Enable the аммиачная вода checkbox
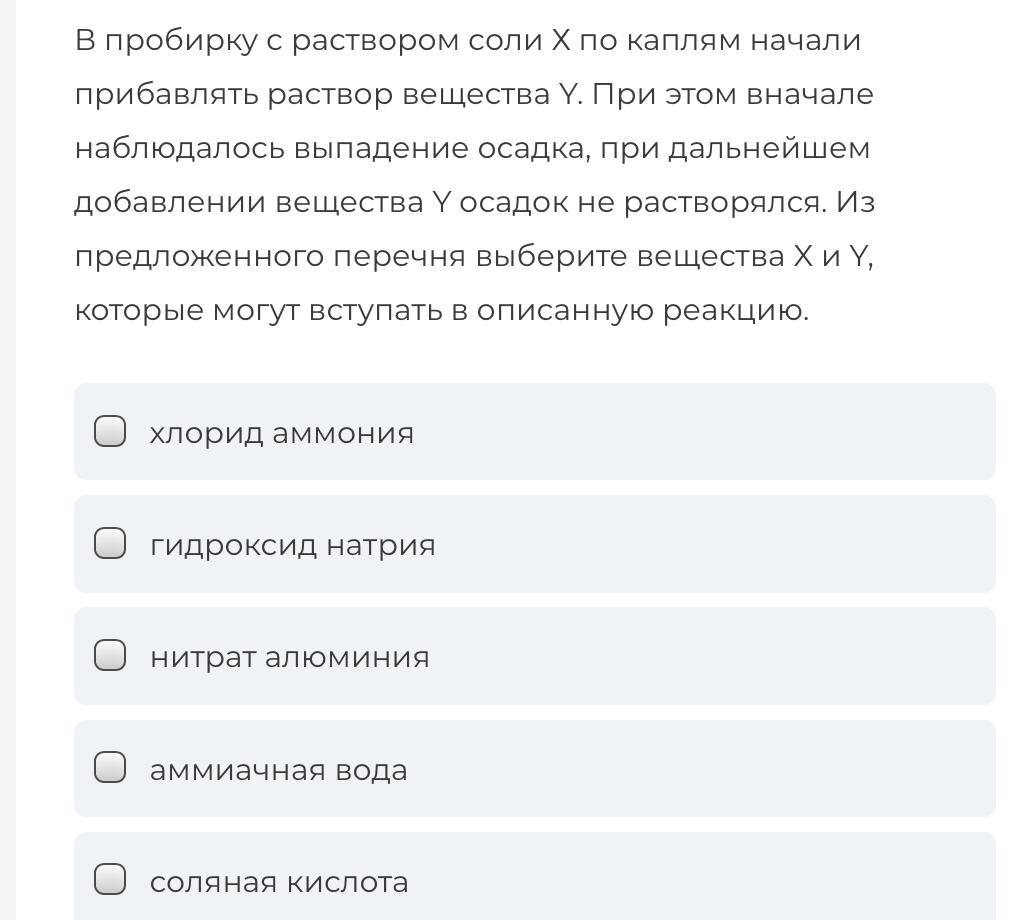The width and height of the screenshot is (1036, 920). (x=110, y=767)
